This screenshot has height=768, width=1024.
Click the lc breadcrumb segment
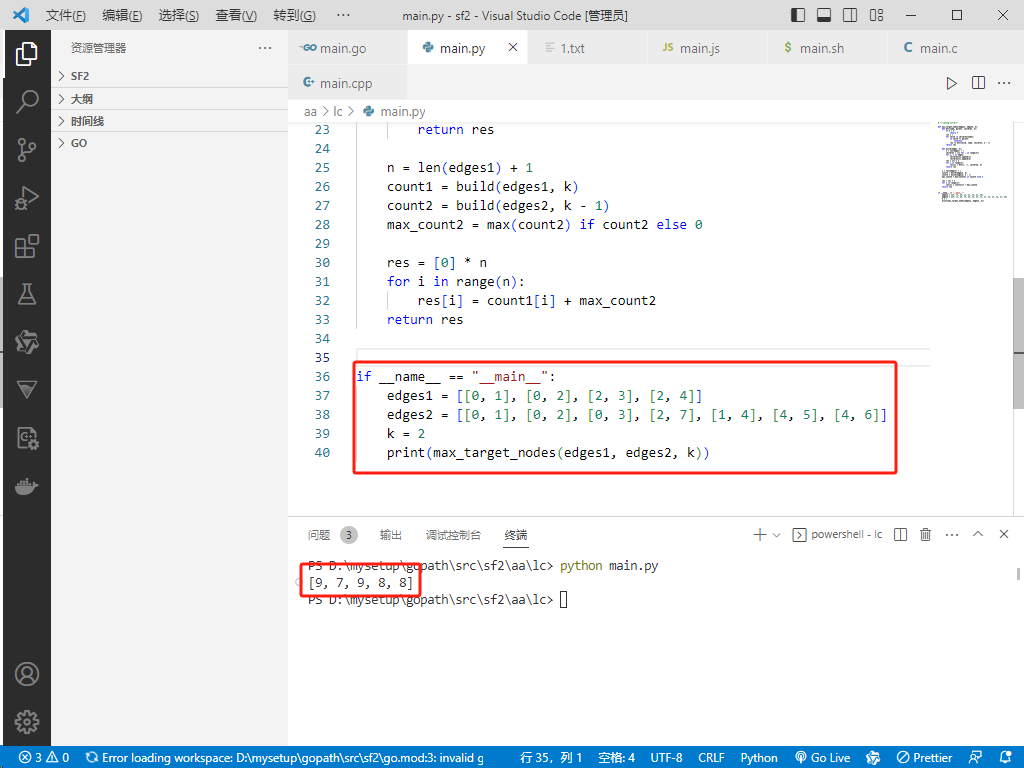pyautogui.click(x=338, y=112)
